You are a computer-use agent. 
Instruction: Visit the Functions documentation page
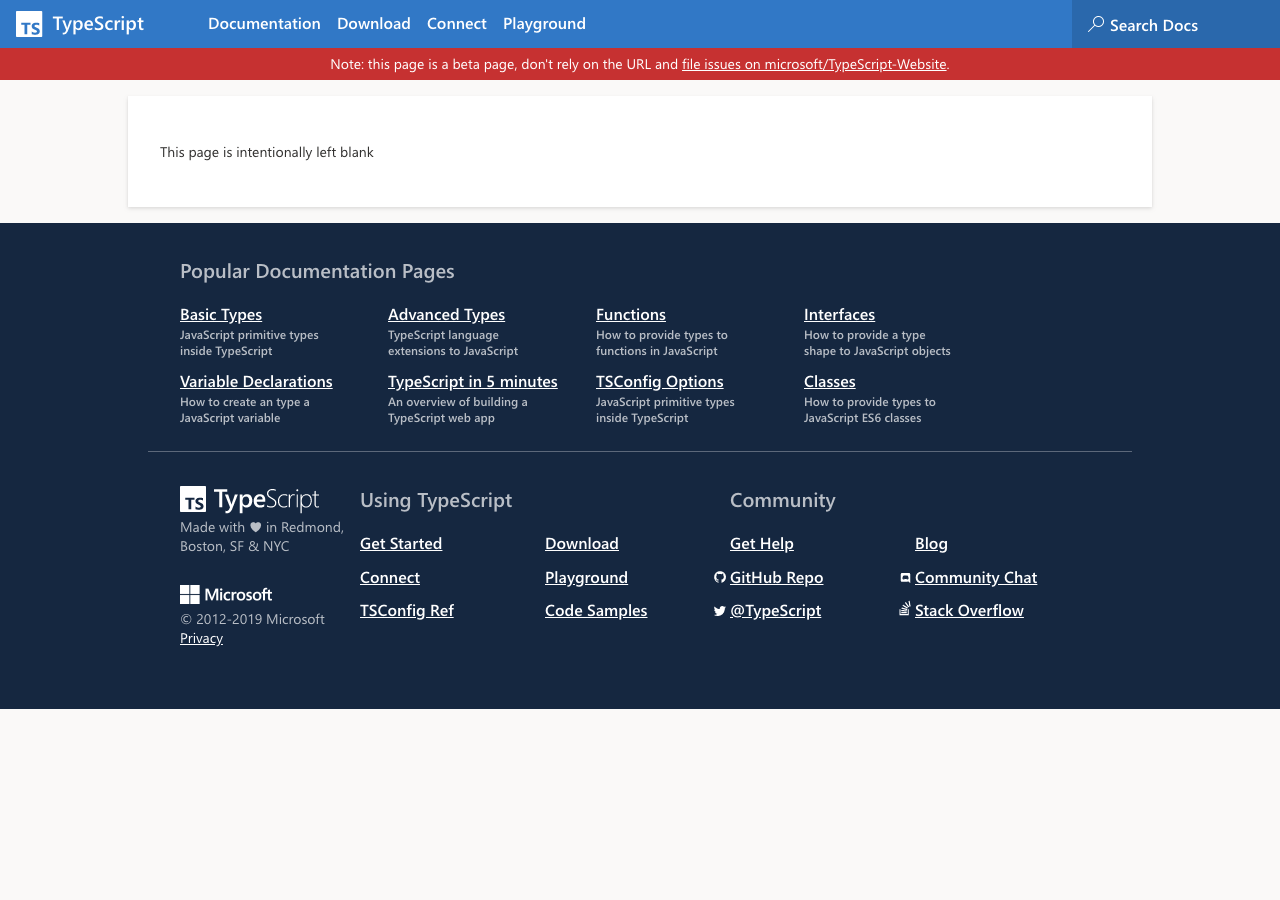[x=631, y=314]
